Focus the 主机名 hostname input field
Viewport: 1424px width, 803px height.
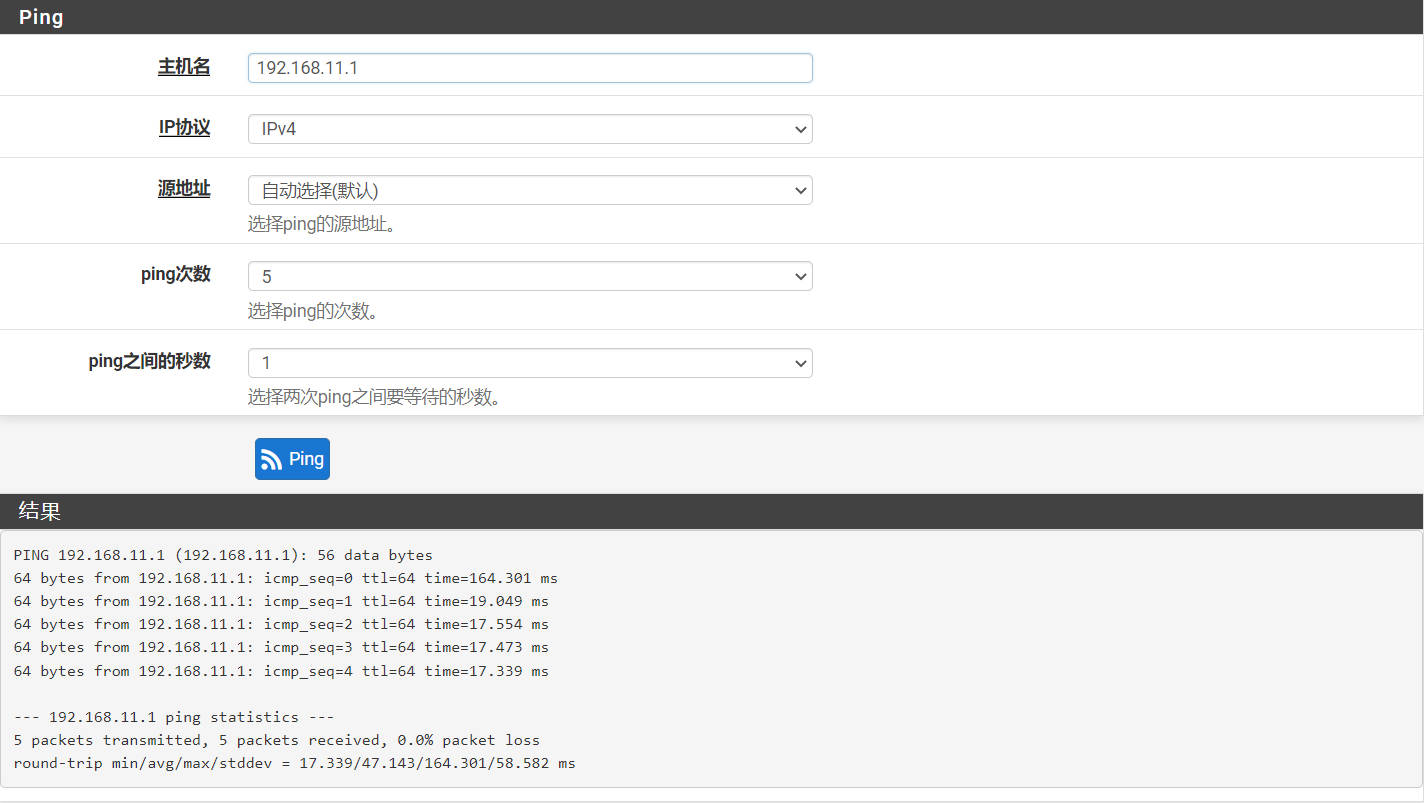[530, 68]
